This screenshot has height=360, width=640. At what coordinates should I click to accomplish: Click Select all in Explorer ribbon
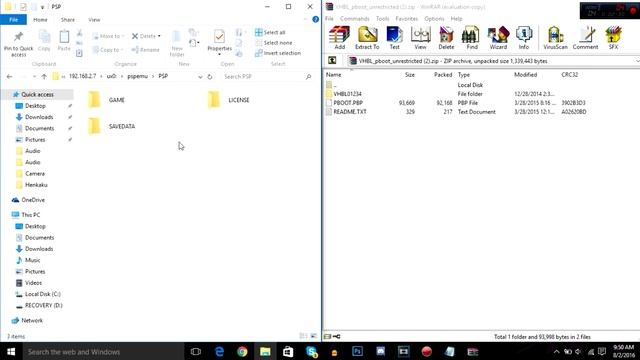pyautogui.click(x=270, y=32)
